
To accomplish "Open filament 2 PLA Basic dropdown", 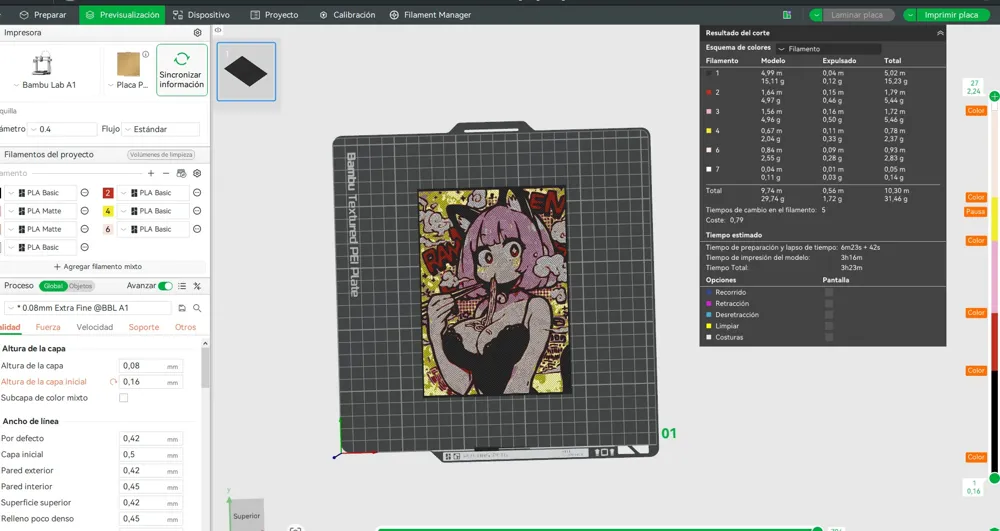I will (153, 193).
